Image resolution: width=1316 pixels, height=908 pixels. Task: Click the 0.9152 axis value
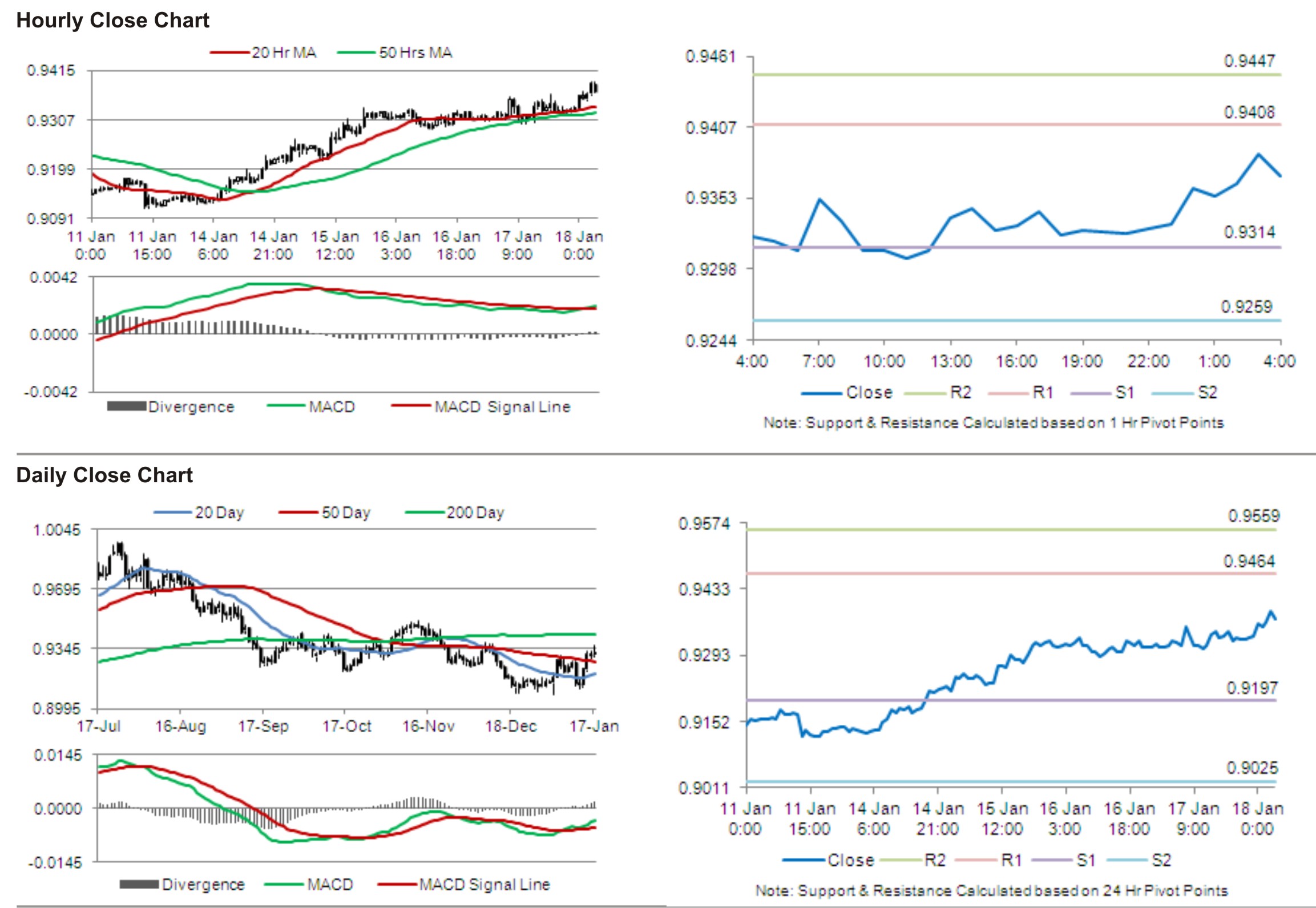point(704,722)
